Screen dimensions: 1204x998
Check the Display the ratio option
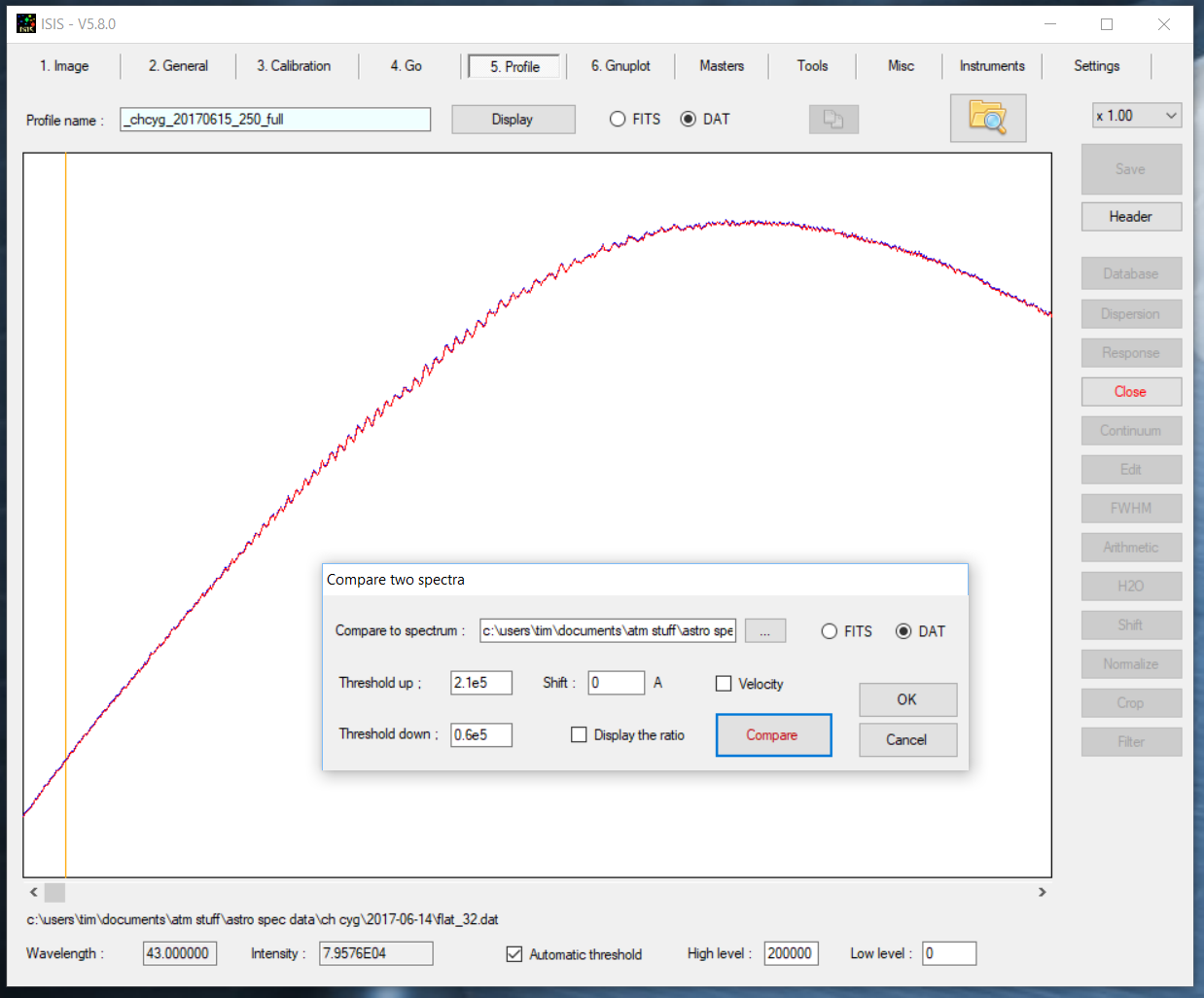(x=579, y=735)
